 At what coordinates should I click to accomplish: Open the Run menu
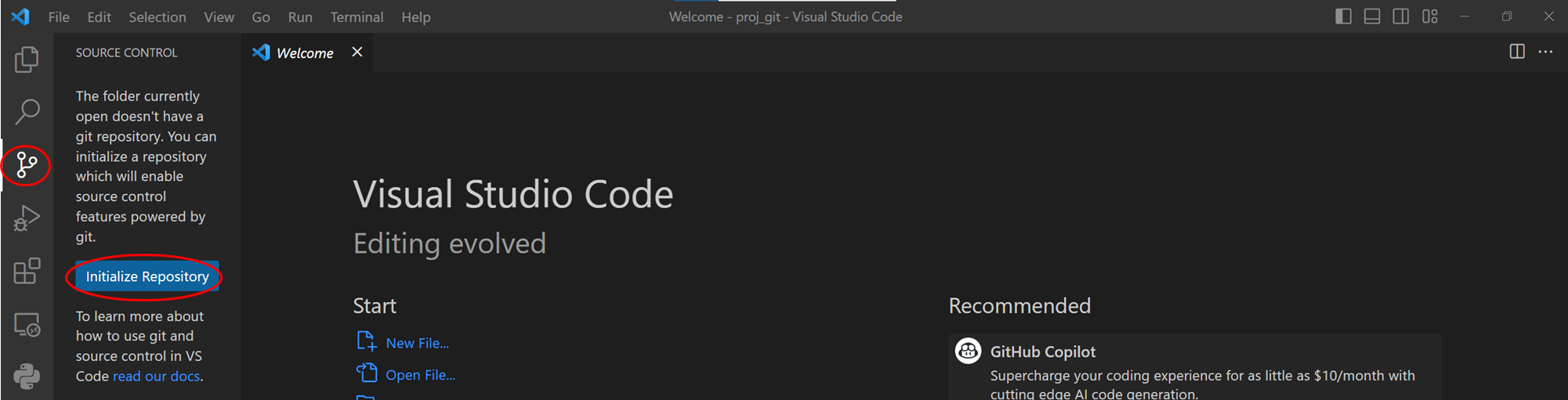[300, 16]
